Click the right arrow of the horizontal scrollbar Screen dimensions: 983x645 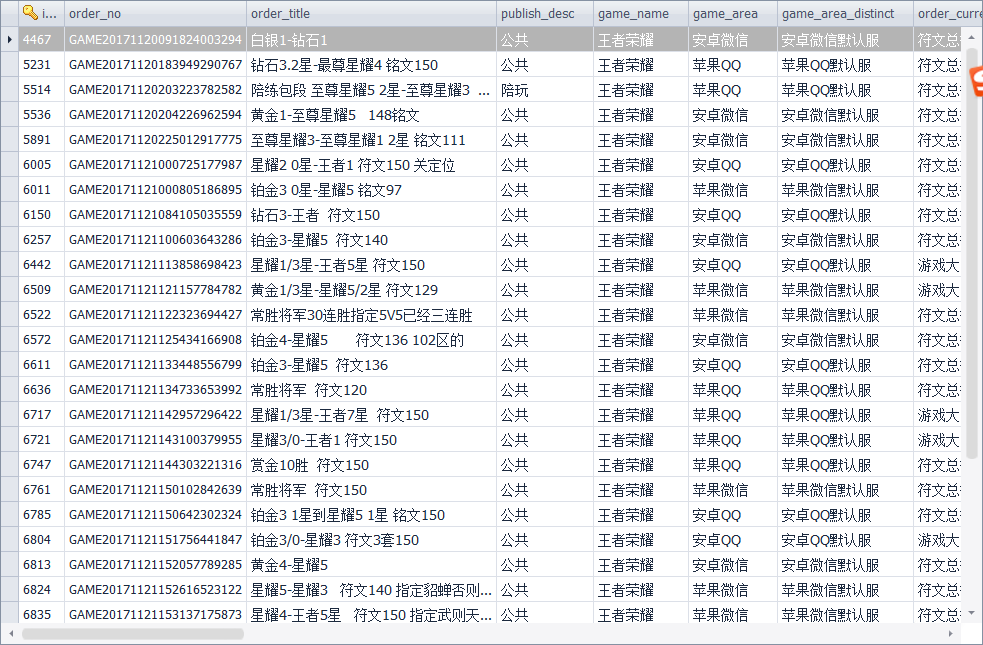[x=951, y=634]
